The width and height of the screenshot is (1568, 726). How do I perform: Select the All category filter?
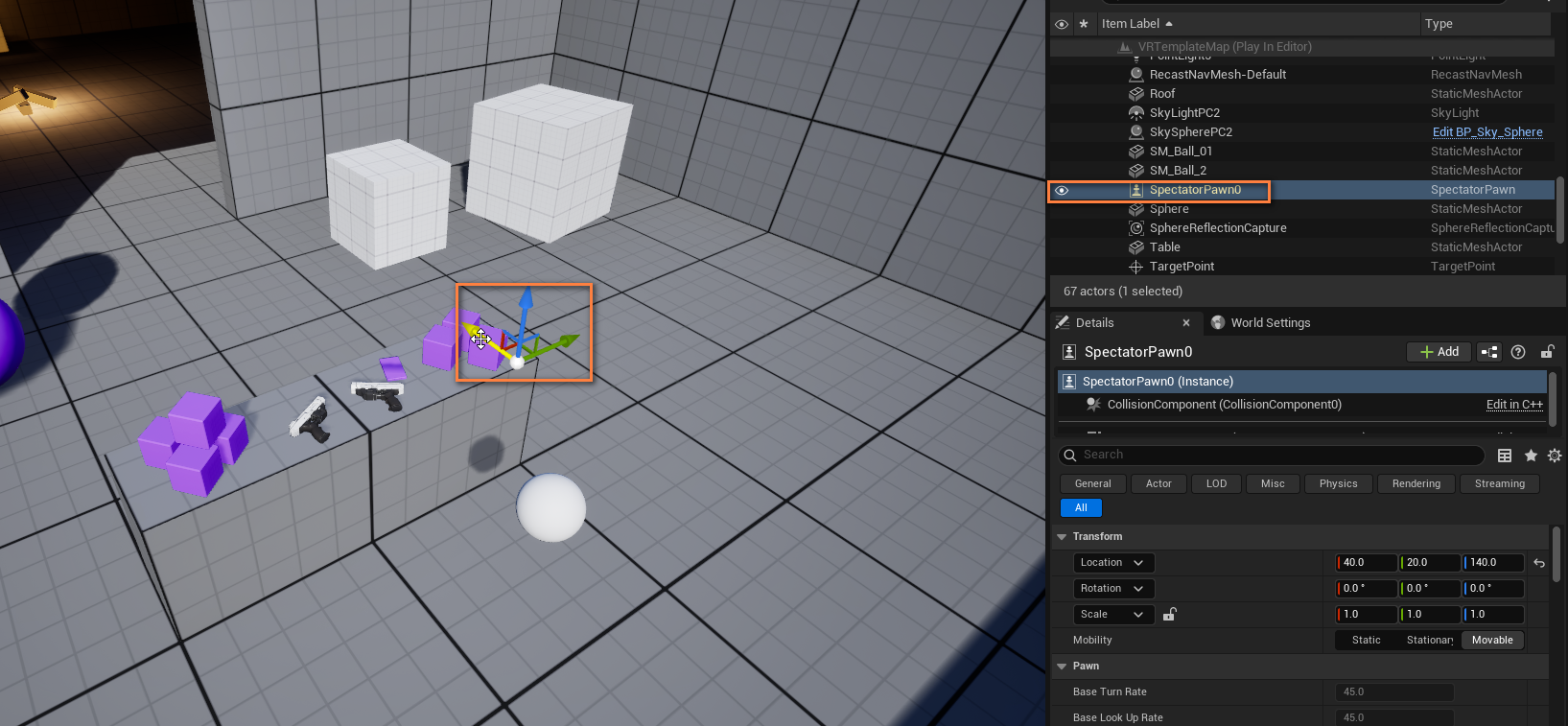(1081, 508)
